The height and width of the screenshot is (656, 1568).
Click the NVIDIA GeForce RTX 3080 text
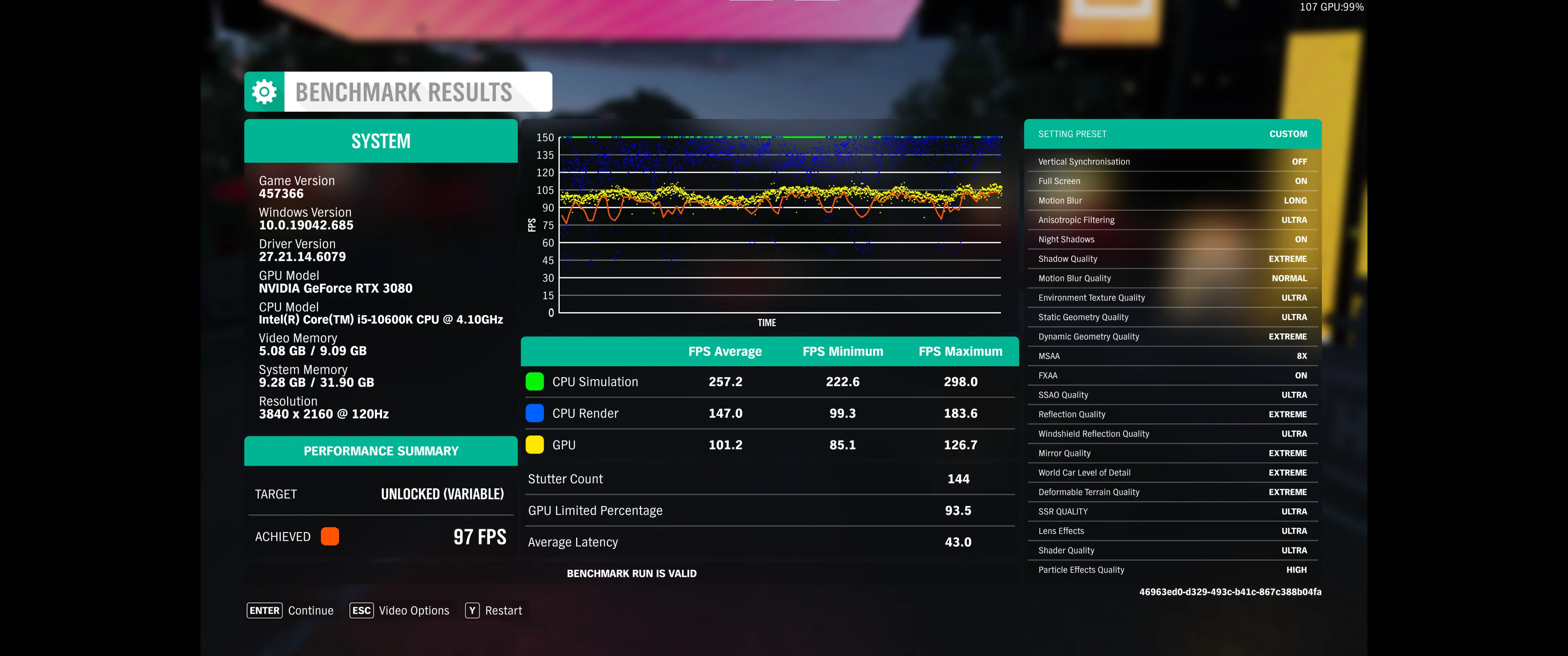tap(335, 288)
